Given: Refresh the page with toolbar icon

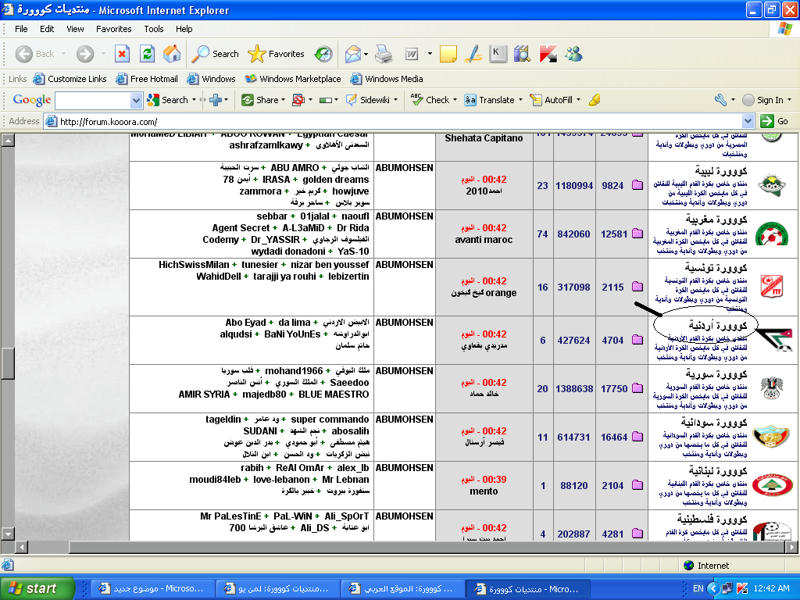Looking at the screenshot, I should pos(147,54).
